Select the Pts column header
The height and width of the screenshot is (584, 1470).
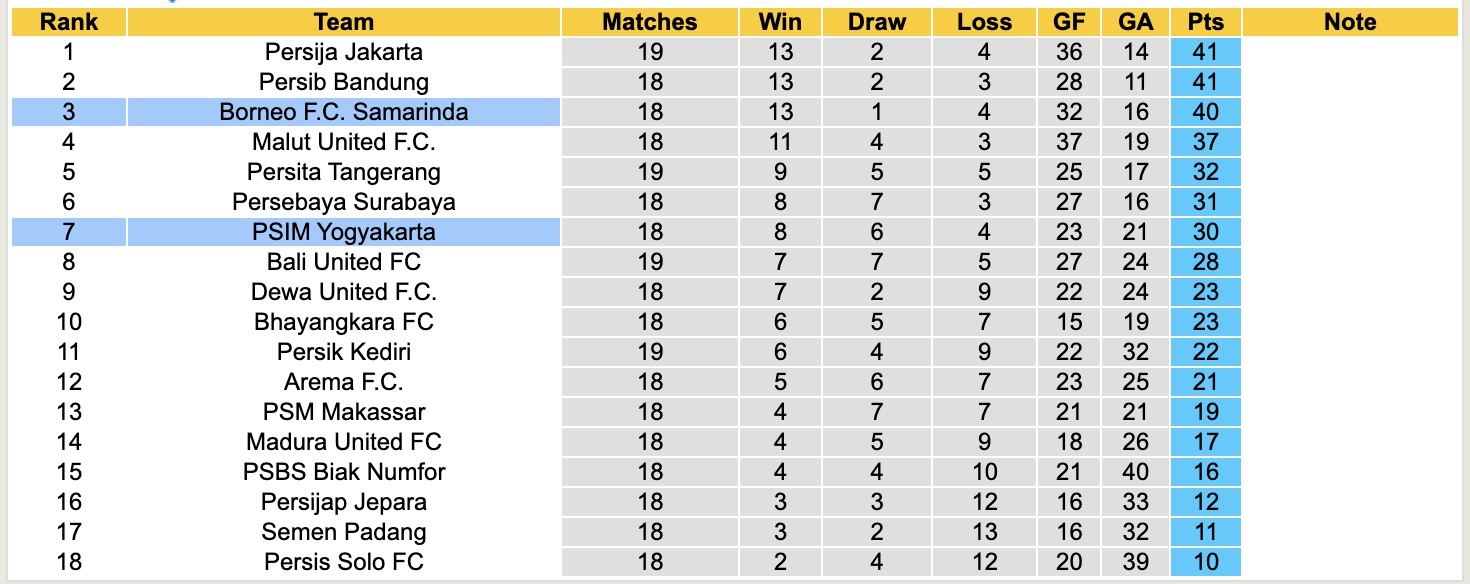(x=1206, y=22)
